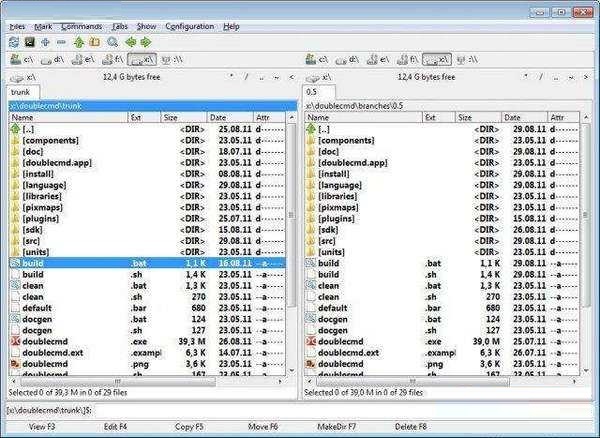Click the Copy F5 button
Screen dimensions: 600x438
[x=189, y=427]
